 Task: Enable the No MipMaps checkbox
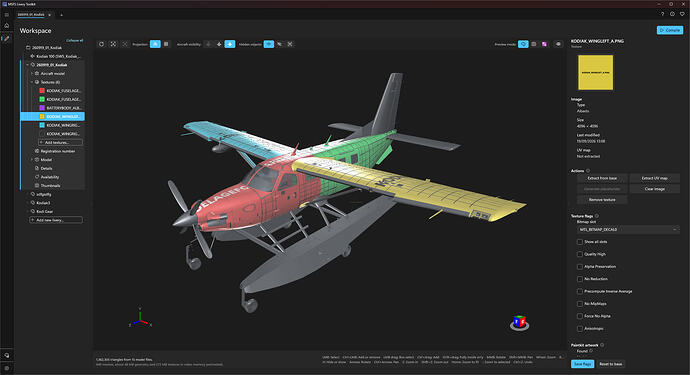(580, 304)
